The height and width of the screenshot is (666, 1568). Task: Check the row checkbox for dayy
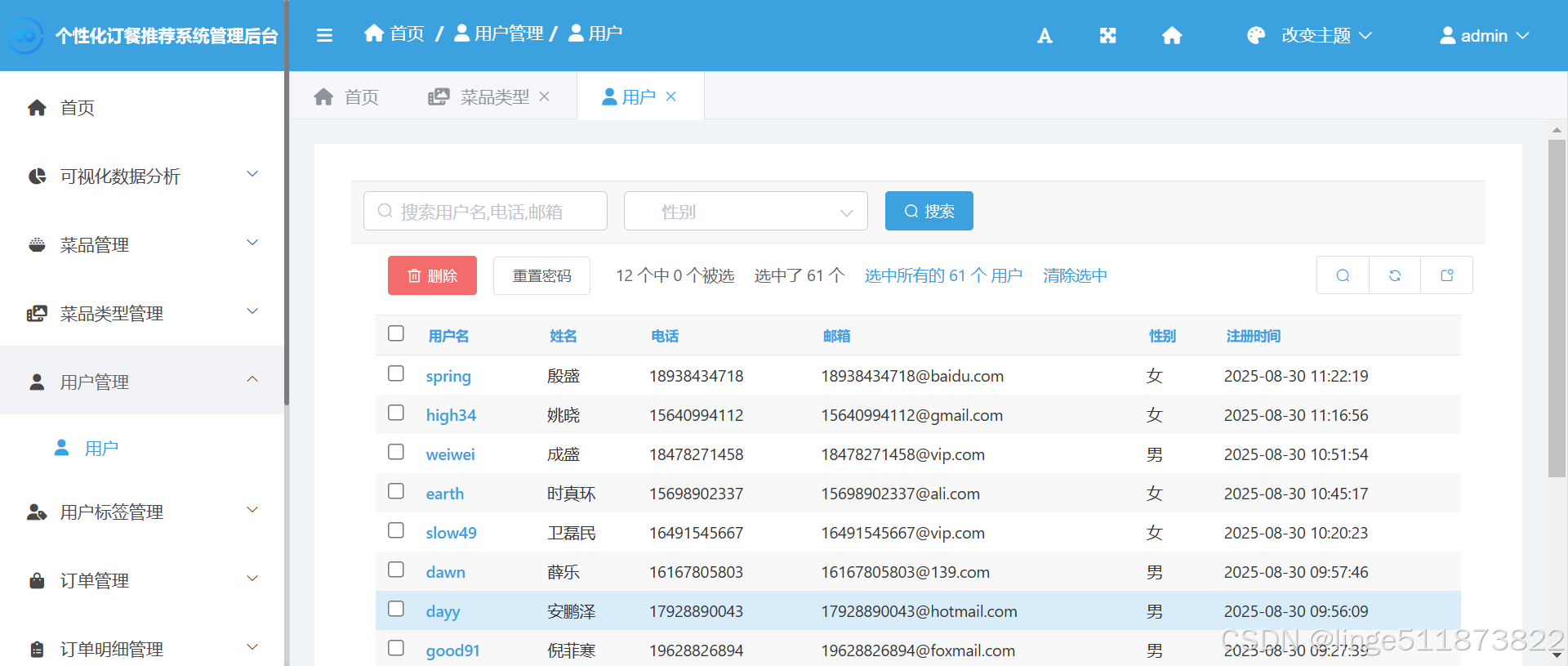[x=396, y=609]
